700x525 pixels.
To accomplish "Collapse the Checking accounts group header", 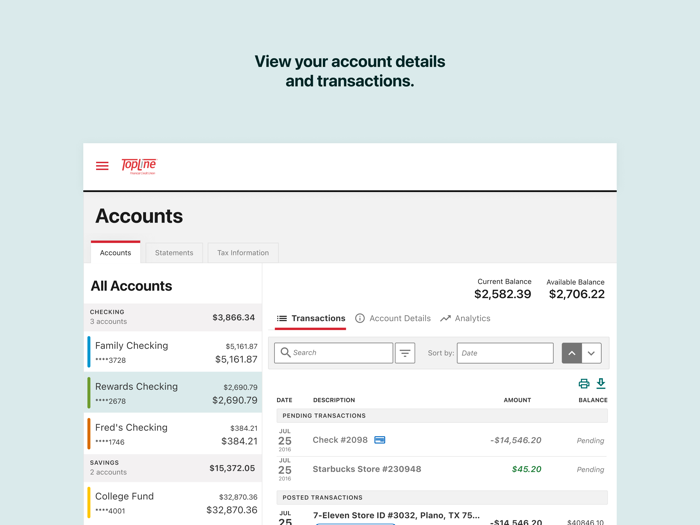I will point(173,317).
